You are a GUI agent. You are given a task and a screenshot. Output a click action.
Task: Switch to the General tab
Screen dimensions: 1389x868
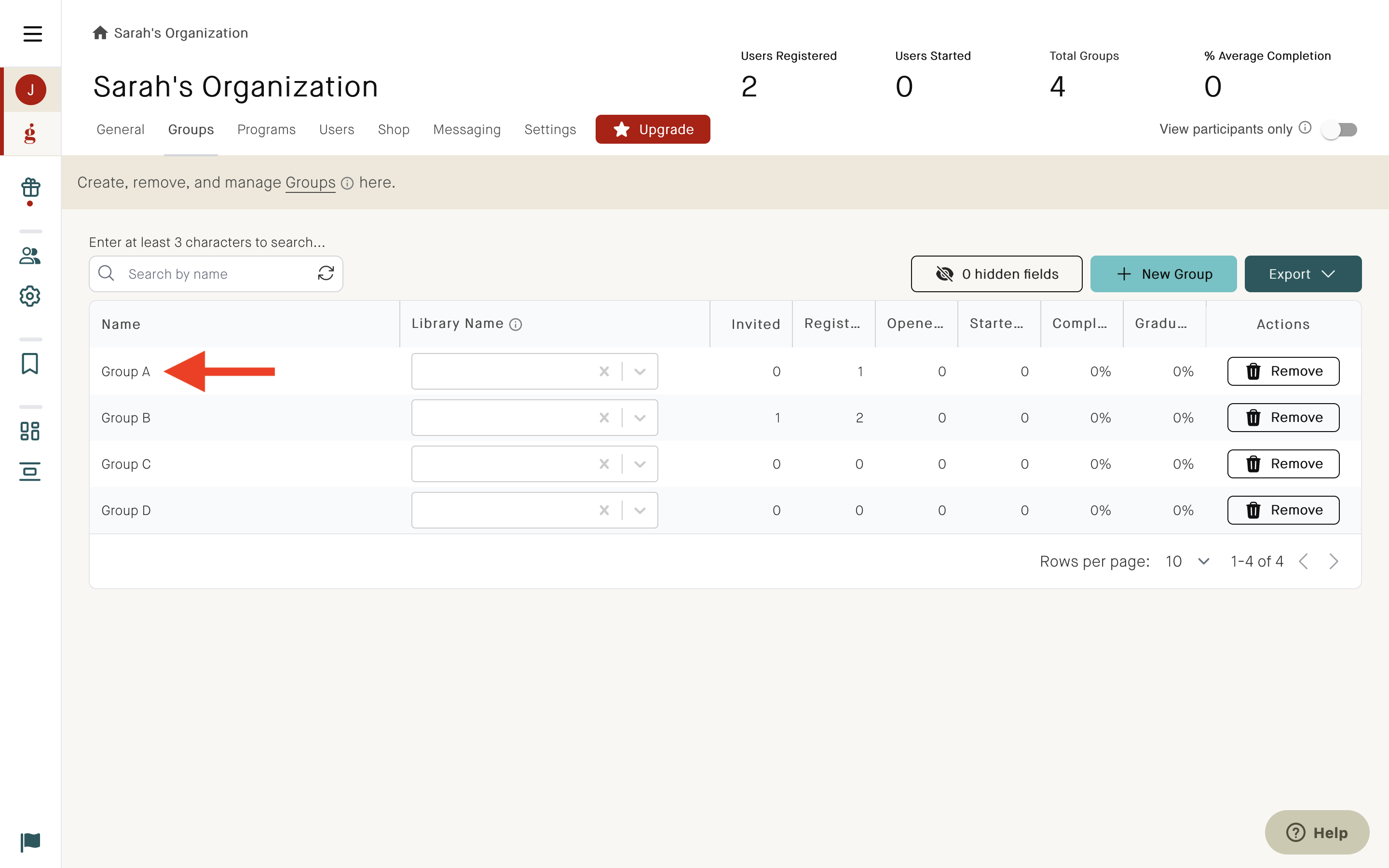121,130
